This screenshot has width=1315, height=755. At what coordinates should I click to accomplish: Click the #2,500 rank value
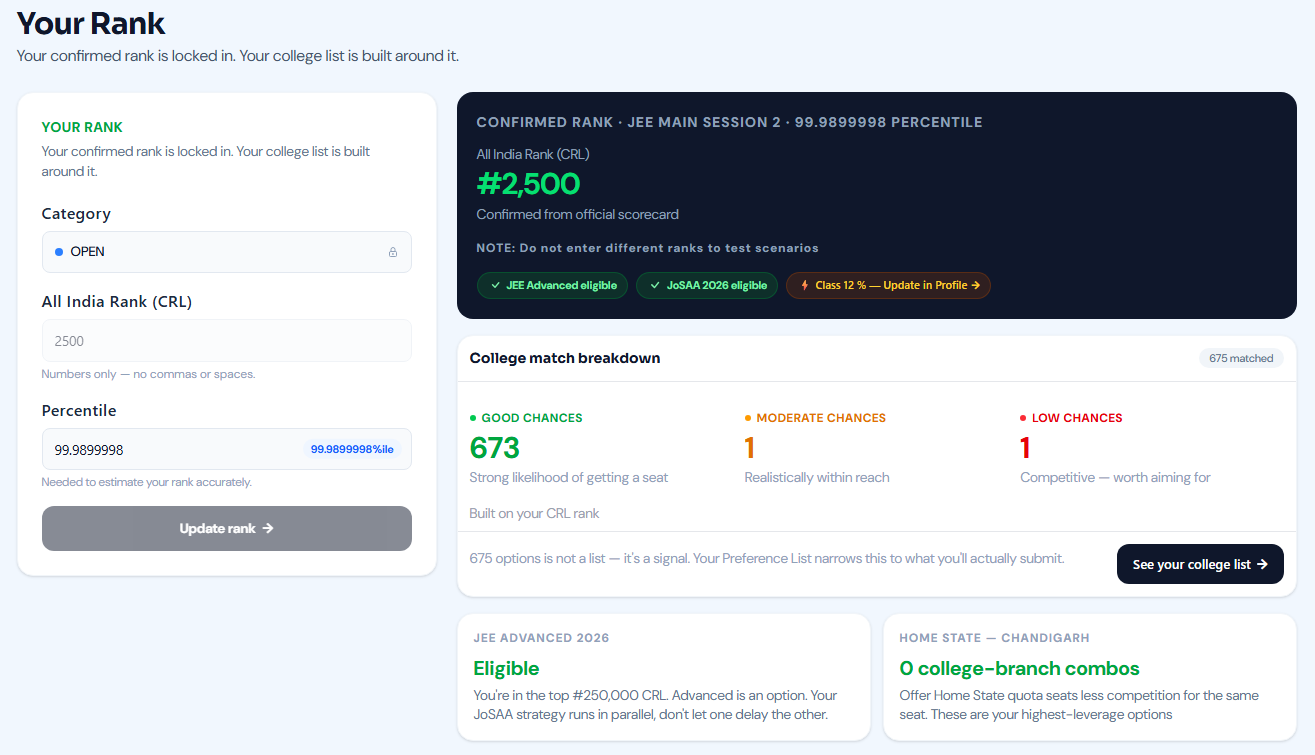pyautogui.click(x=528, y=184)
